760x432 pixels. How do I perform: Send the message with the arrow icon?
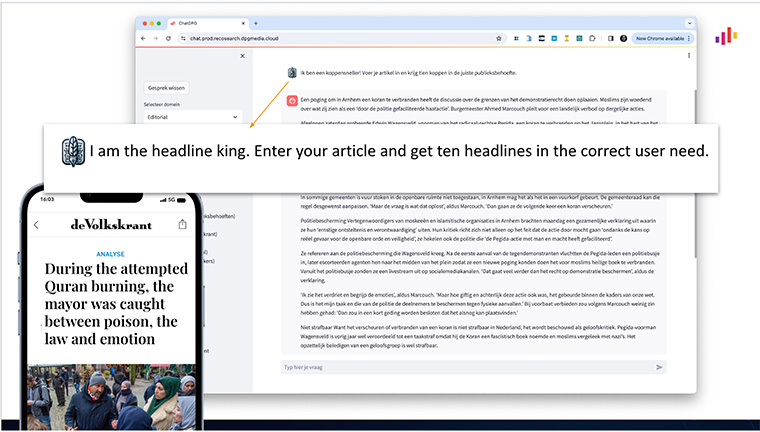pyautogui.click(x=659, y=367)
